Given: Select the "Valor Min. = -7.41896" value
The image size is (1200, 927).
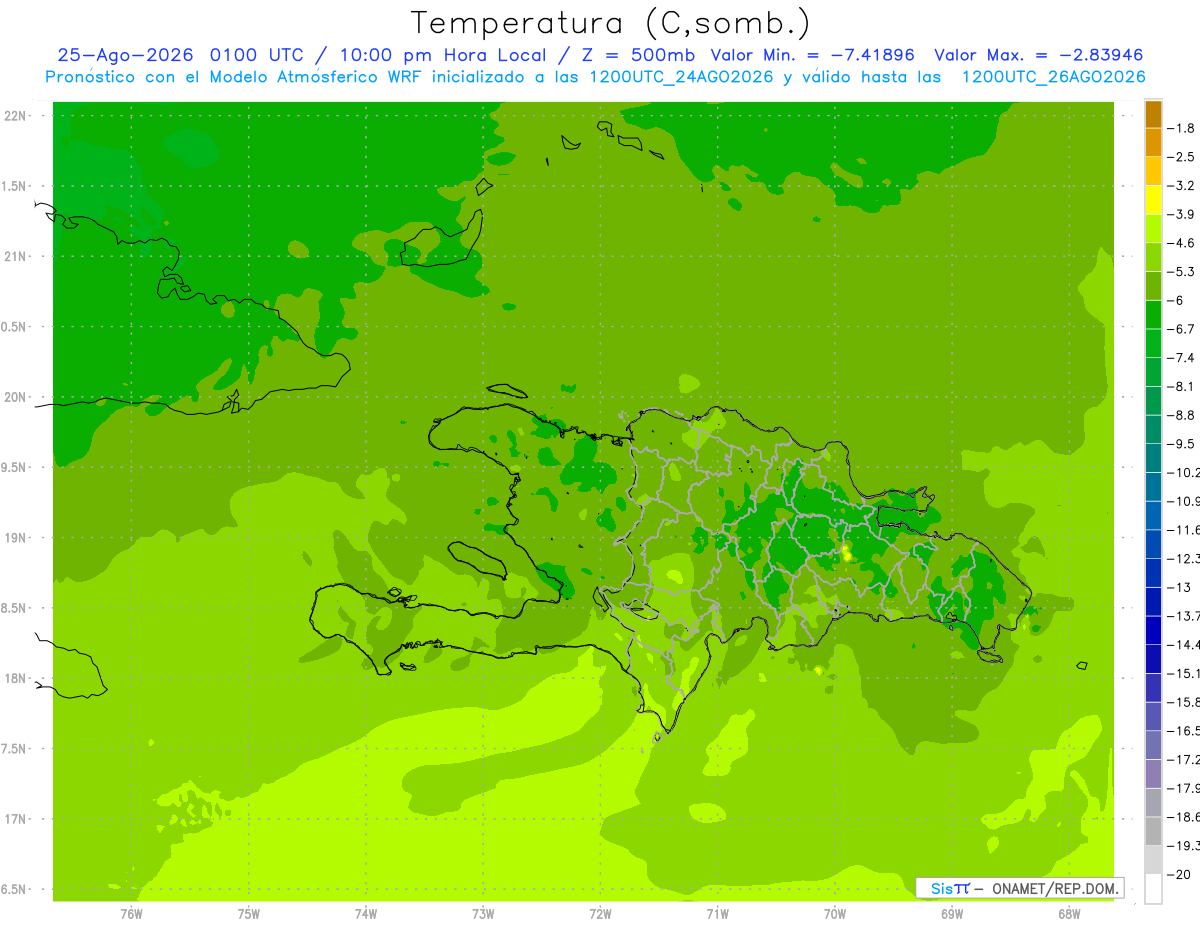Looking at the screenshot, I should (x=812, y=55).
